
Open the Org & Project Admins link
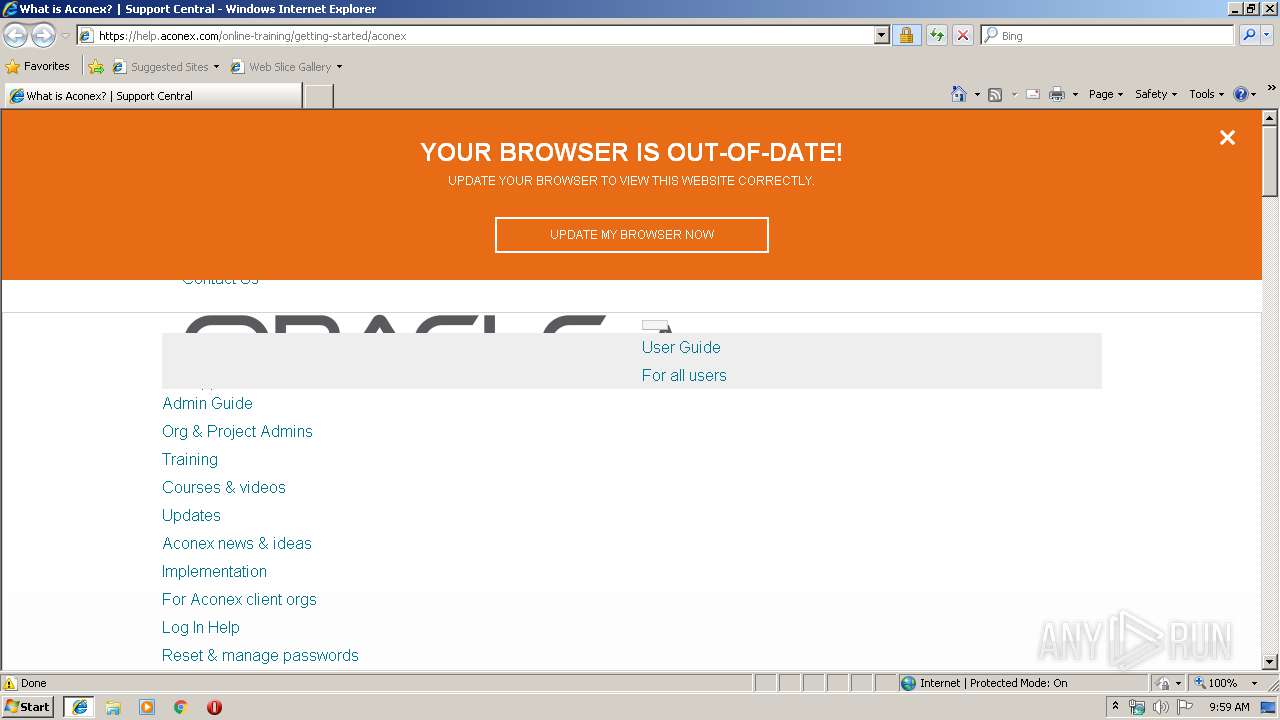(x=237, y=431)
